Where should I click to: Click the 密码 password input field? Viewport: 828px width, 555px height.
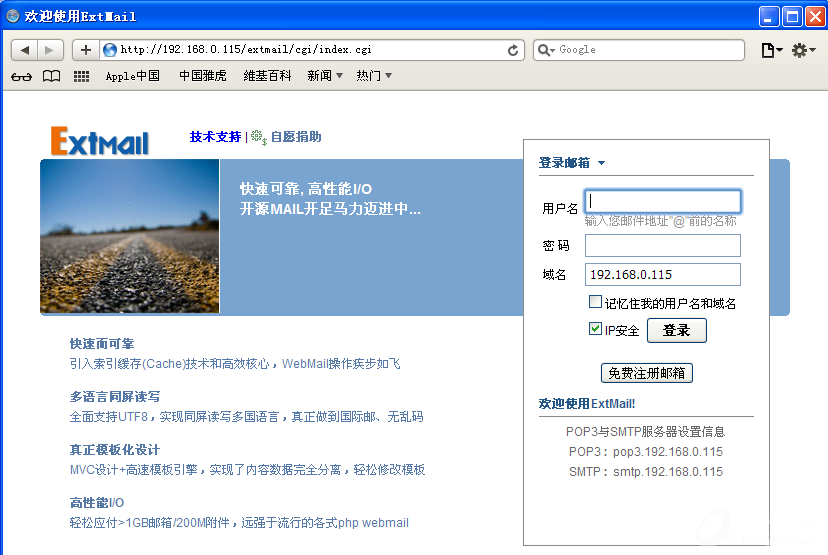coord(662,246)
